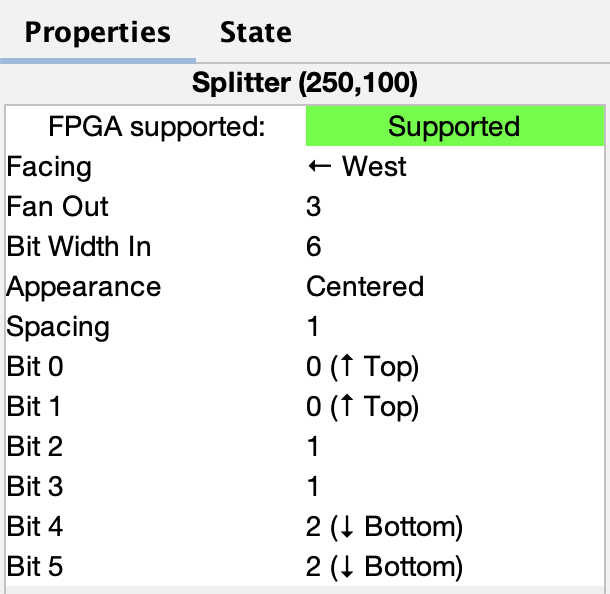Viewport: 610px width, 594px height.
Task: Select the Fan Out property label
Action: 58,207
